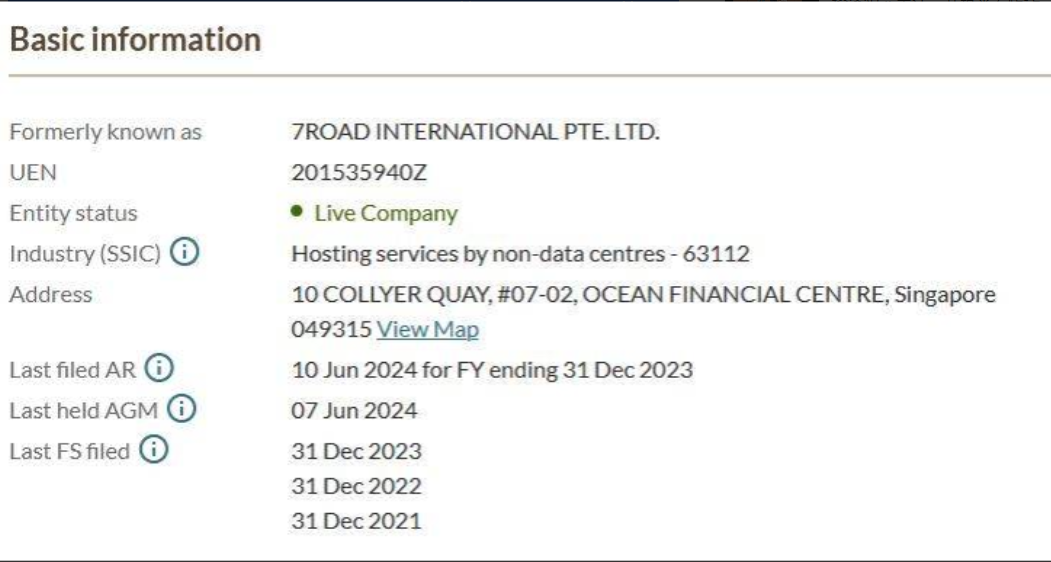This screenshot has height=562, width=1051.
Task: Click the green Live Company status dot
Action: coord(299,213)
